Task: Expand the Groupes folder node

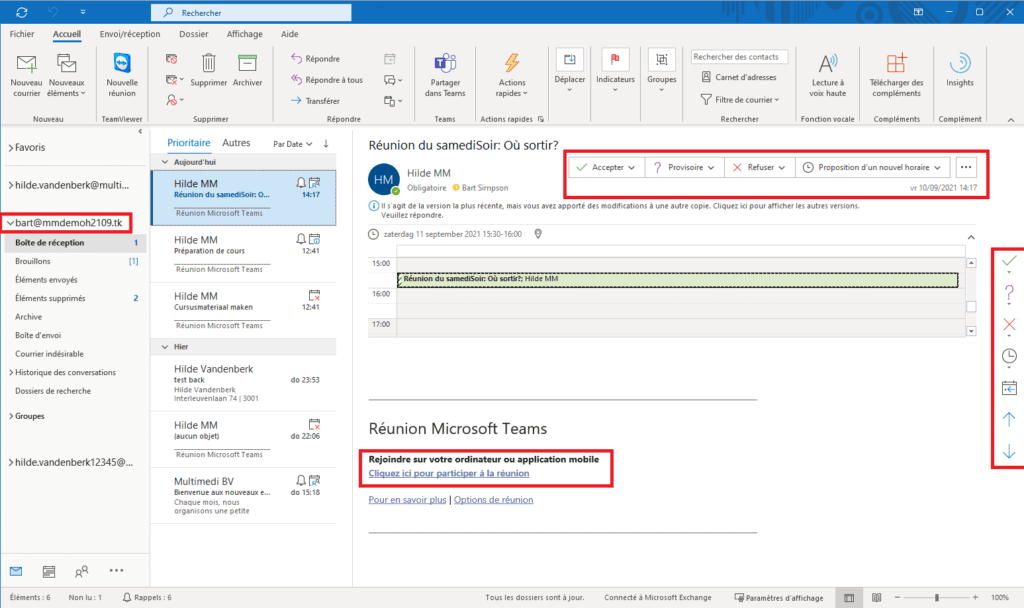Action: [11, 416]
